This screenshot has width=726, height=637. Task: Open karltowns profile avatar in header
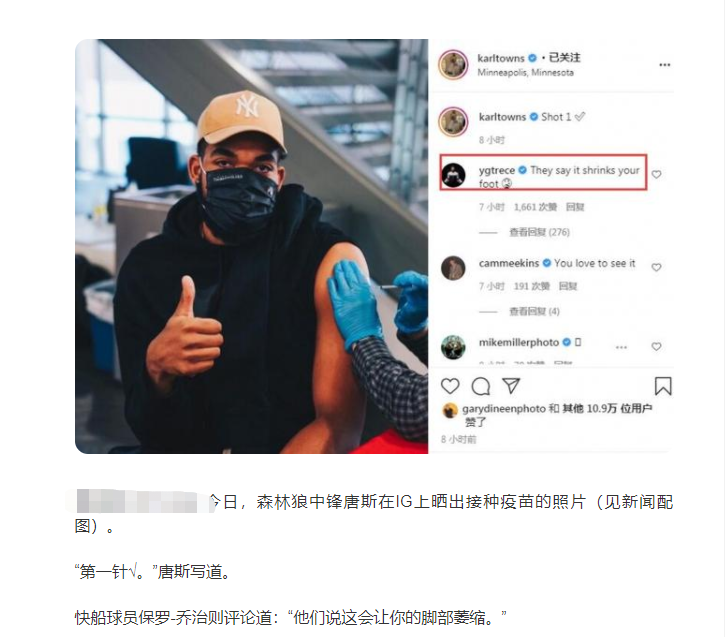click(453, 65)
